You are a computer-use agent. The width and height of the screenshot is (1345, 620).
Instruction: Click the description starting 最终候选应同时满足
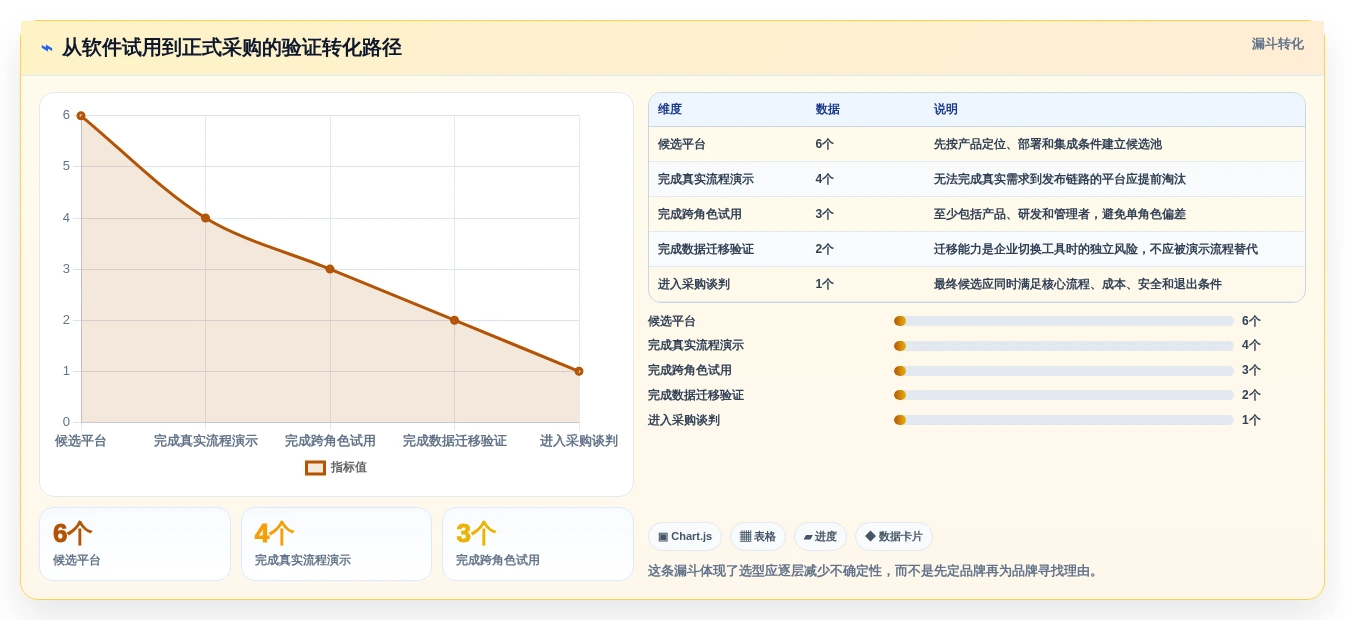pyautogui.click(x=1078, y=284)
